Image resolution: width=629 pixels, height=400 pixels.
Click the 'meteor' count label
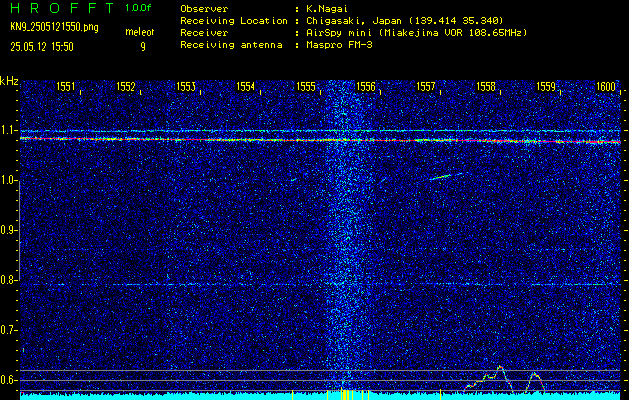pos(140,32)
